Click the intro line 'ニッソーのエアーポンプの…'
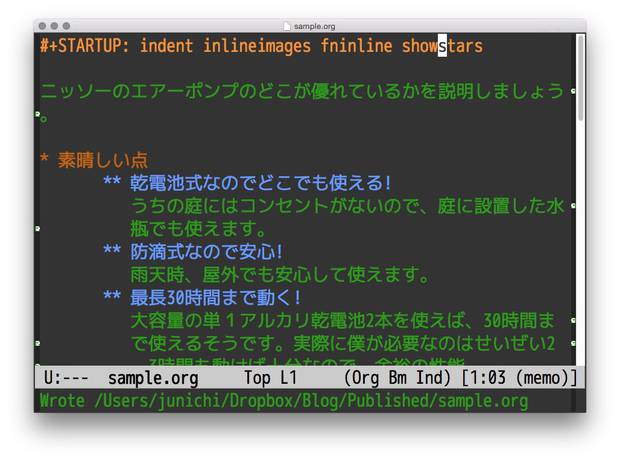 [302, 91]
